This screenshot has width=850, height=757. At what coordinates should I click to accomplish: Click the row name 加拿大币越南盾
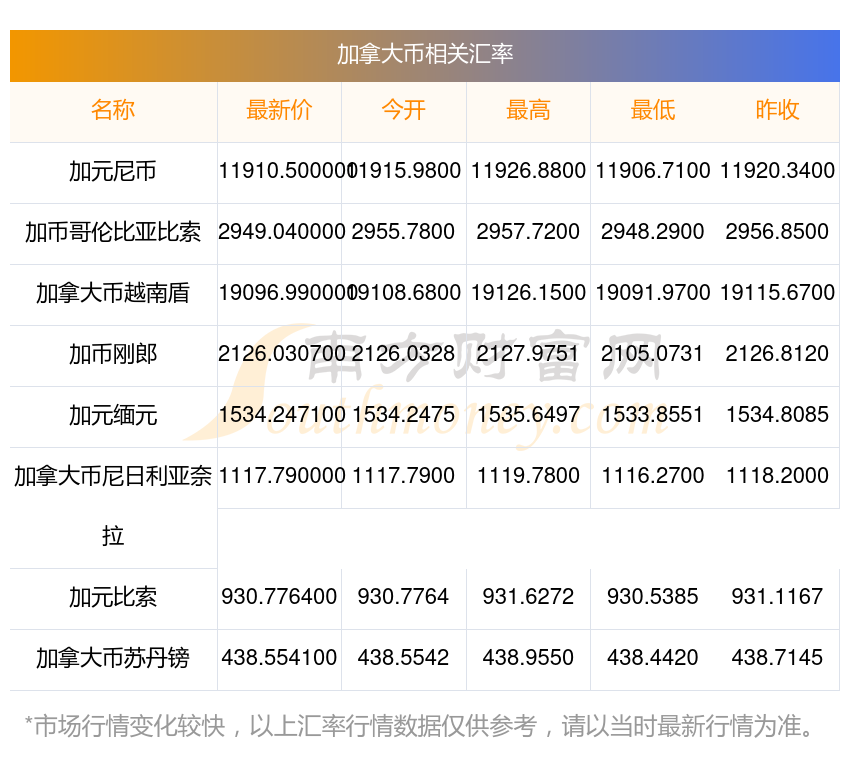[x=113, y=293]
